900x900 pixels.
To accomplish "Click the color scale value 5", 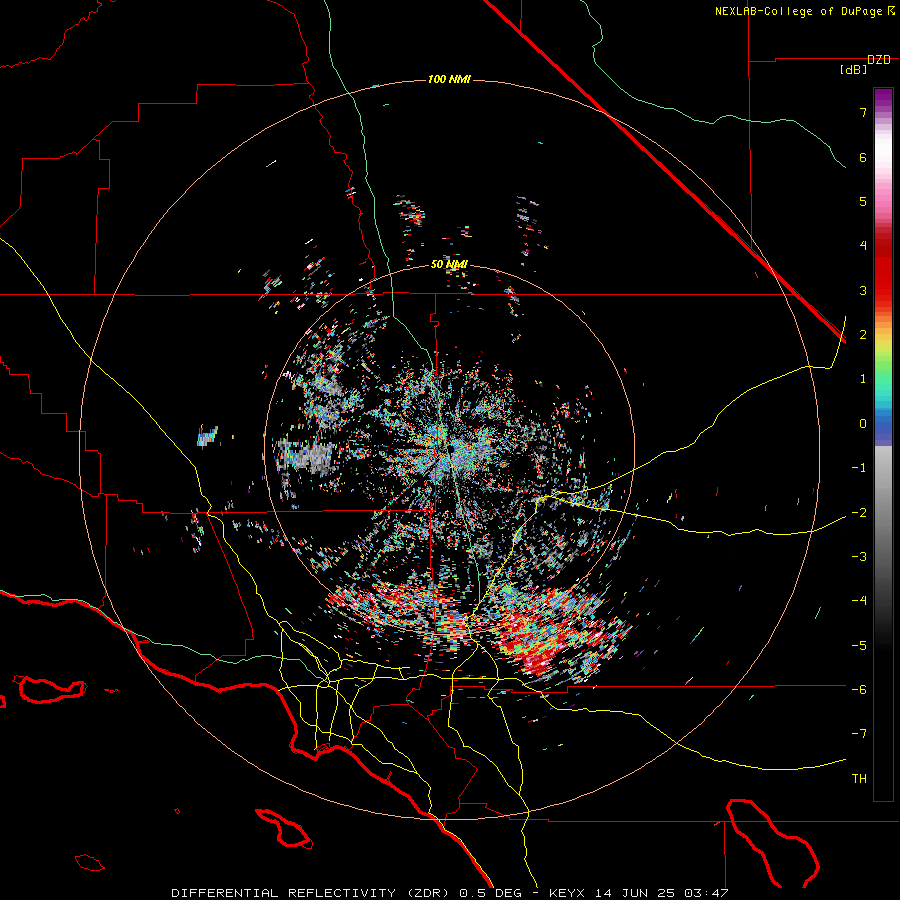I will pyautogui.click(x=863, y=201).
